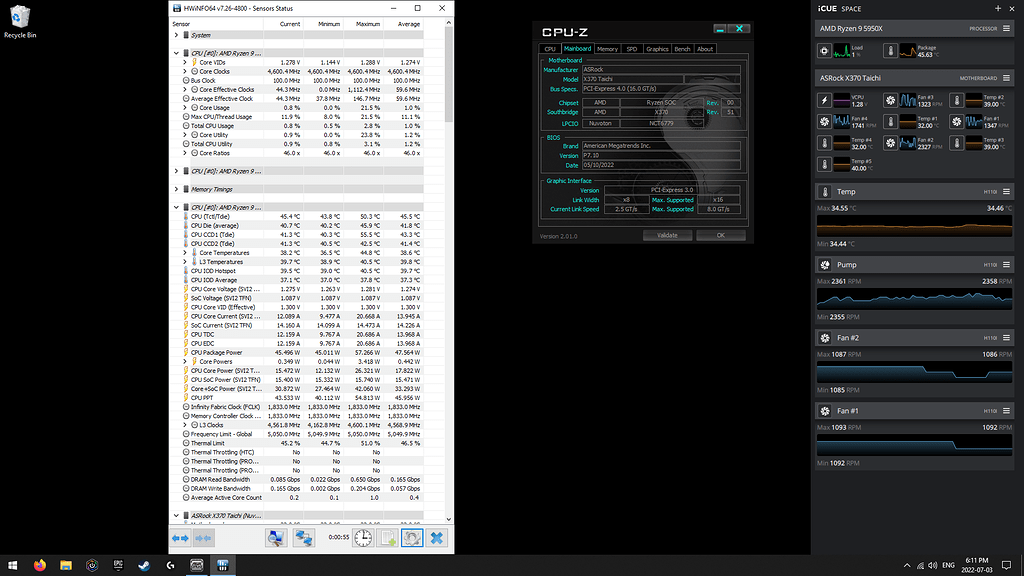Click the HWiNFO settings gear icon
This screenshot has height=576, width=1024.
[x=410, y=538]
